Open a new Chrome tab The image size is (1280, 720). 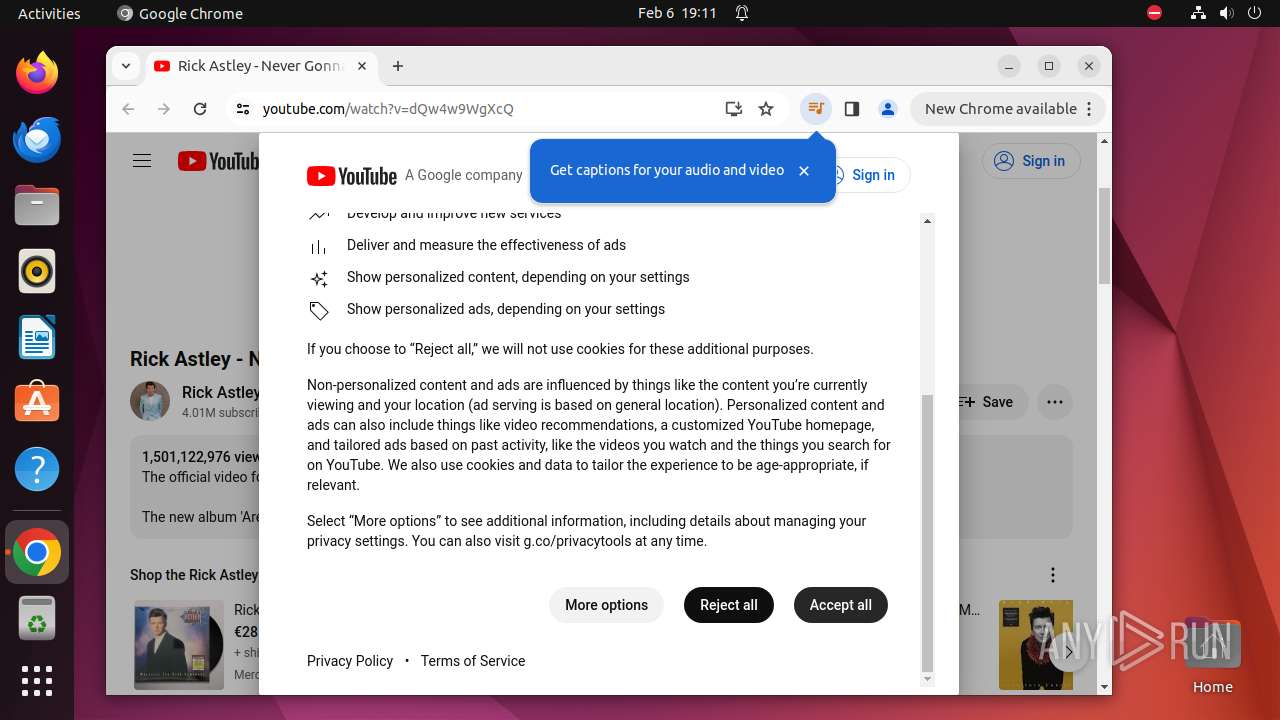click(398, 66)
